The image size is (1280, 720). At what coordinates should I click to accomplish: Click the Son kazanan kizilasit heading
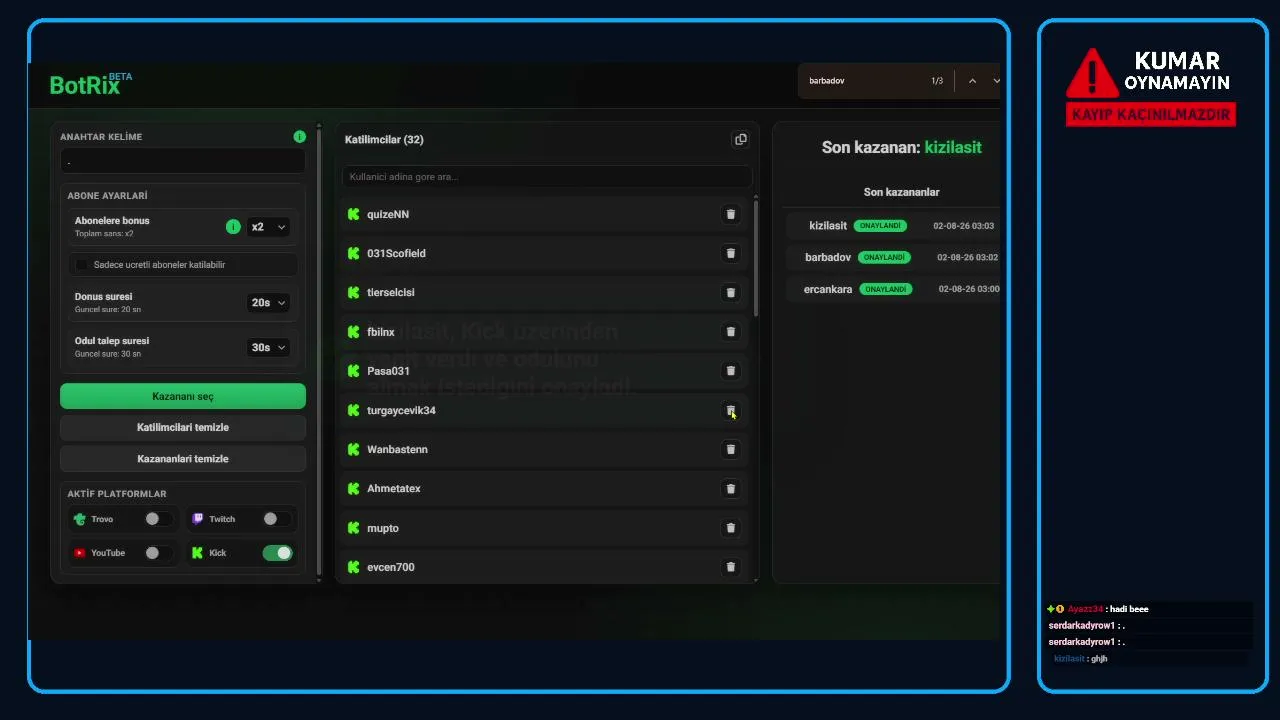[x=901, y=147]
